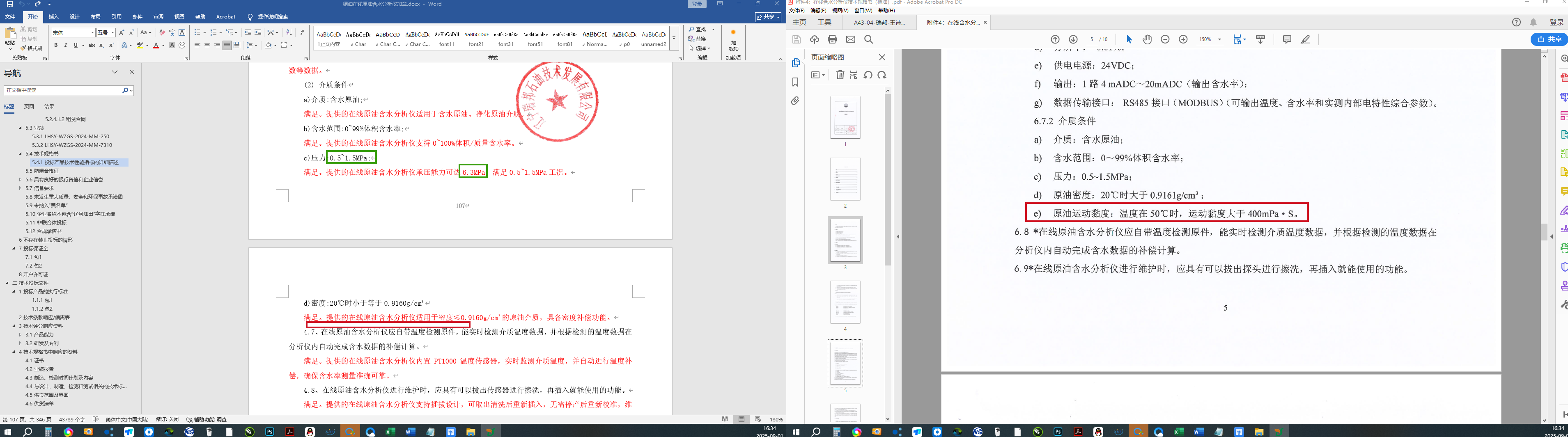
Task: Expand the 5.6 具有良好的银行资信和企业信誉 heading
Action: click(x=20, y=180)
